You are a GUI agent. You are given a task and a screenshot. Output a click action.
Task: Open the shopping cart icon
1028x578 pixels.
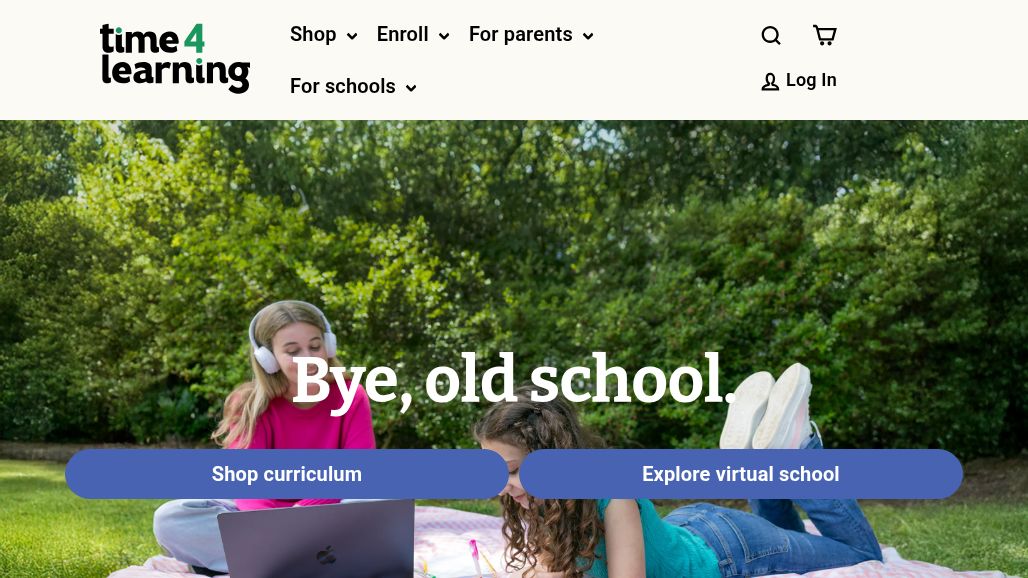(824, 35)
